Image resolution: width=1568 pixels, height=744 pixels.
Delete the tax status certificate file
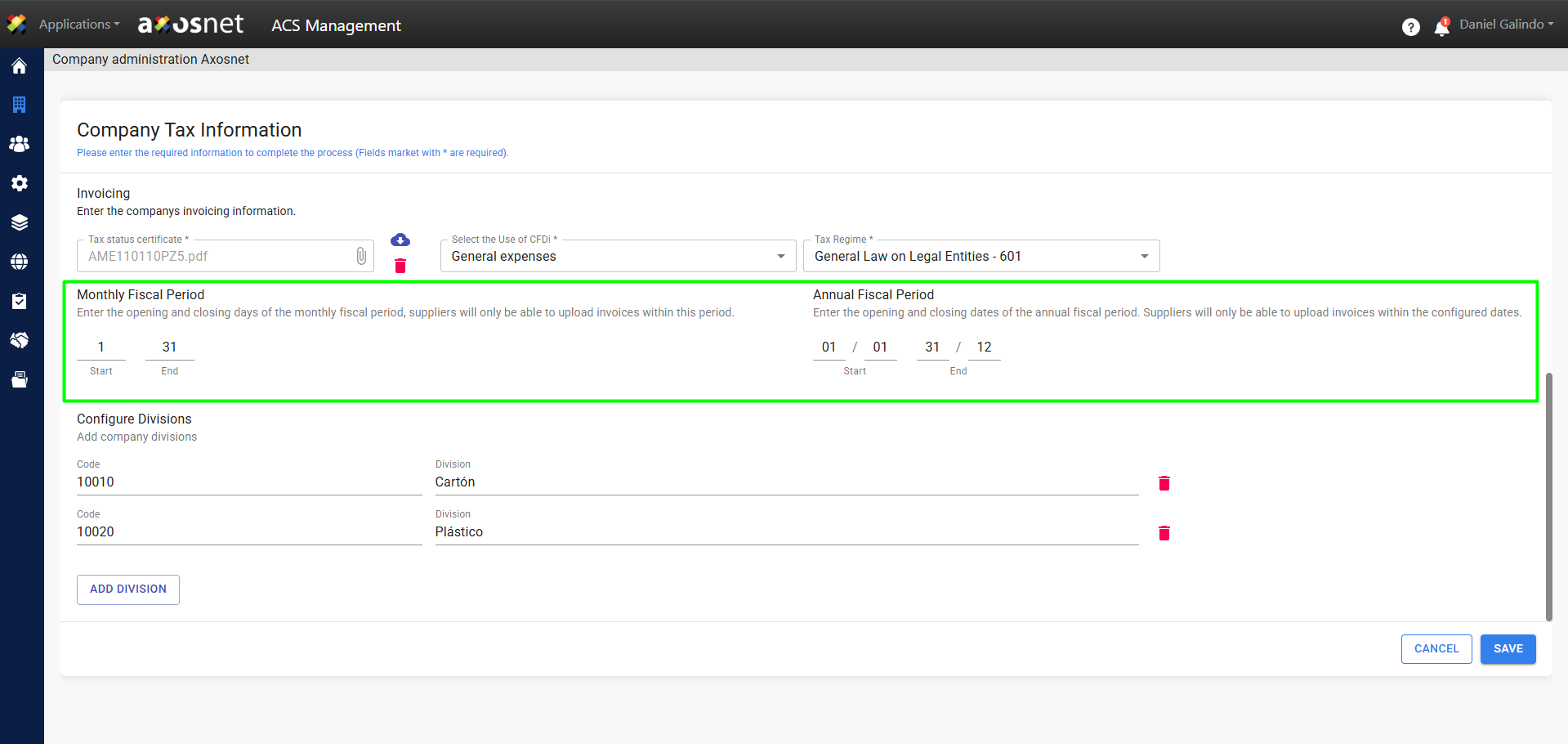(x=400, y=266)
